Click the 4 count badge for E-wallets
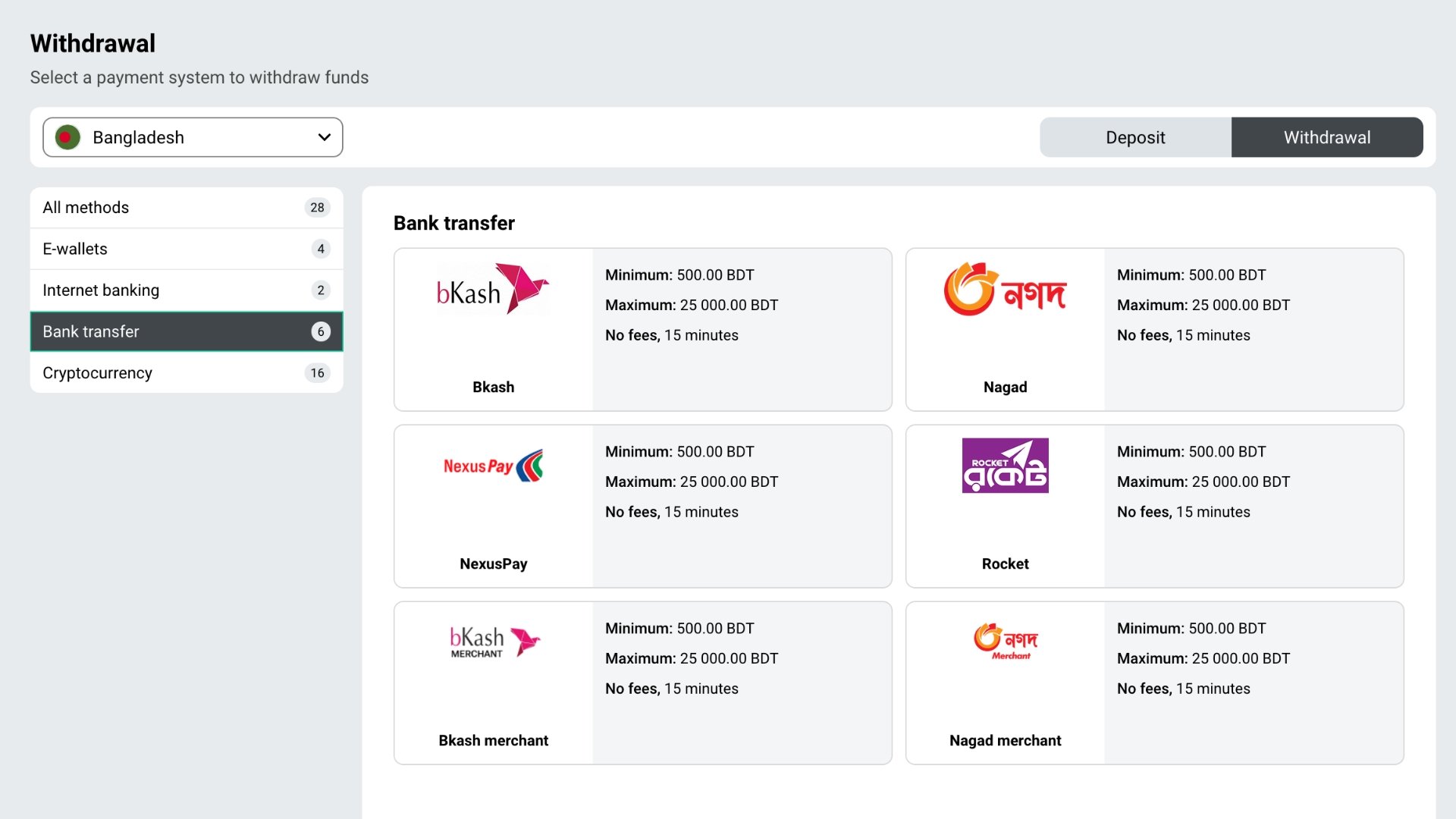 (x=321, y=249)
